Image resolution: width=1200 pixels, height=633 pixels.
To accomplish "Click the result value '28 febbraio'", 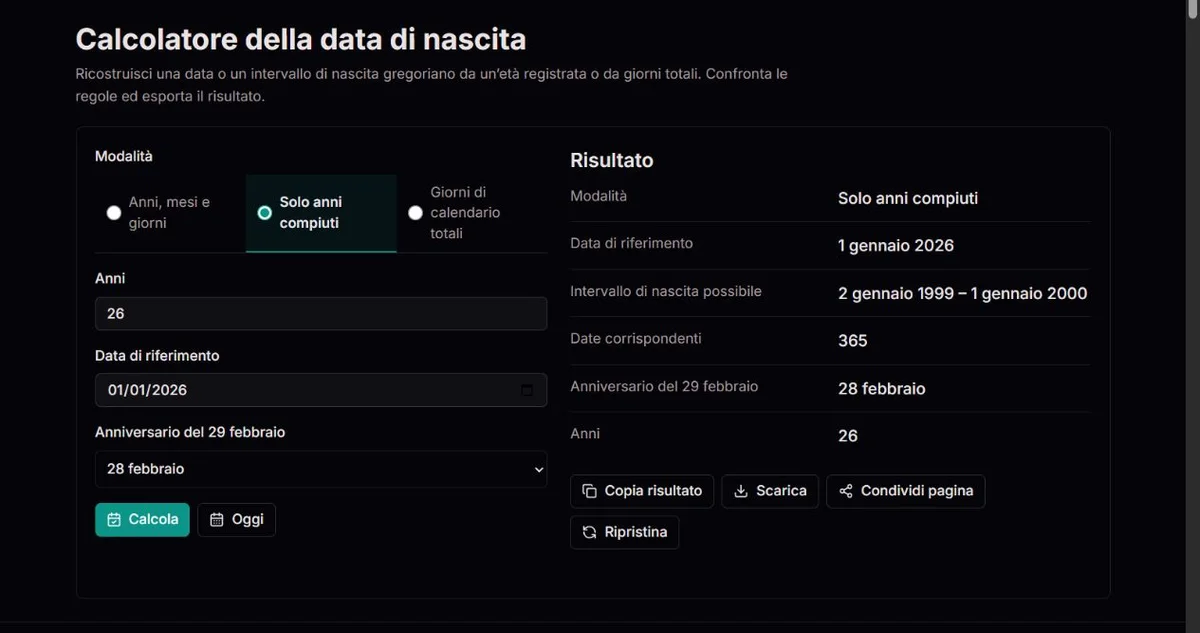I will click(x=882, y=389).
